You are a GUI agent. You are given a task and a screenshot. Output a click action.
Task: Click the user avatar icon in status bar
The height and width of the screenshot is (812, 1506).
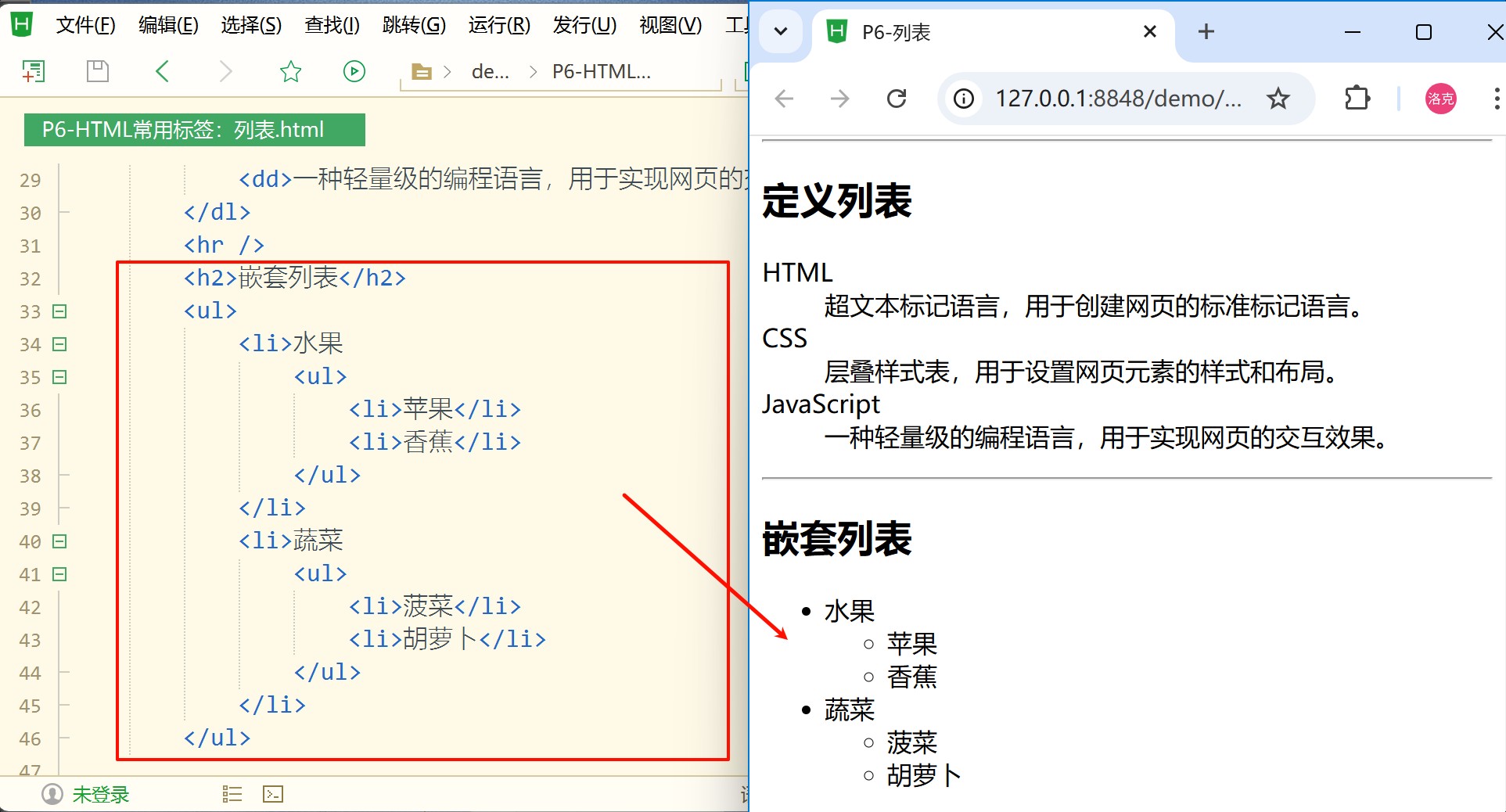pyautogui.click(x=52, y=795)
